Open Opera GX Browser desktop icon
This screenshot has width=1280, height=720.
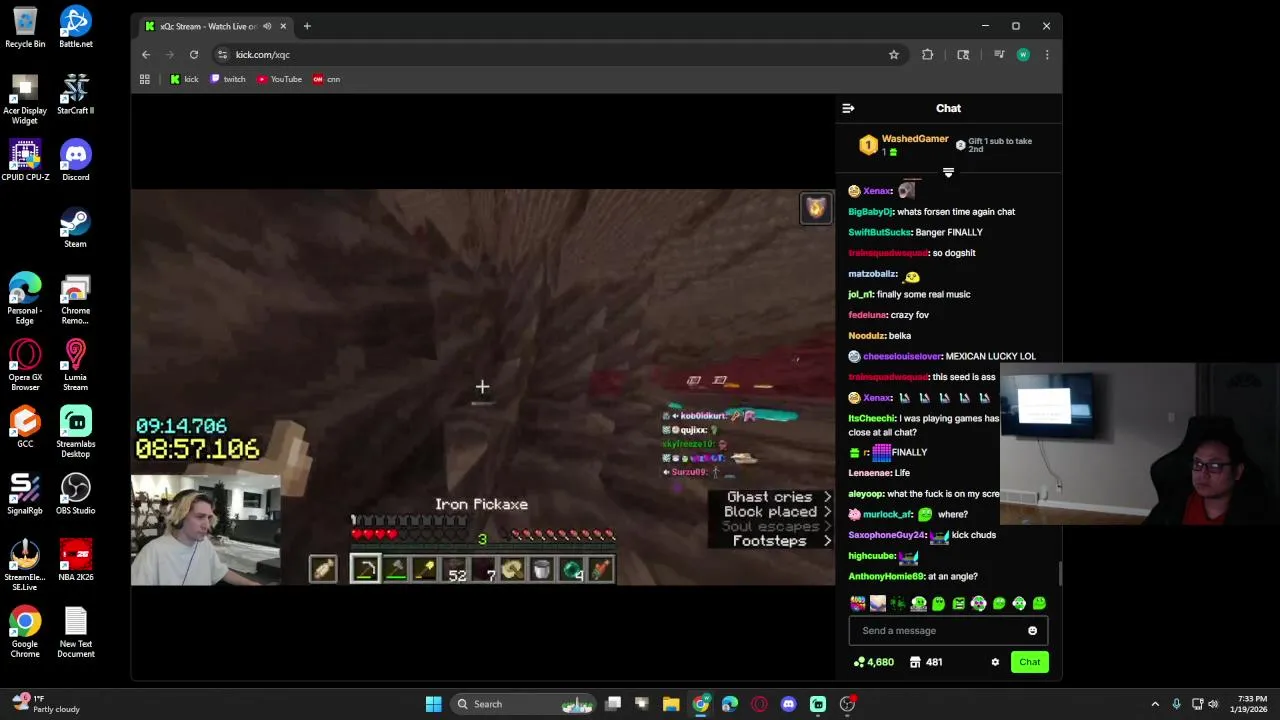click(25, 365)
